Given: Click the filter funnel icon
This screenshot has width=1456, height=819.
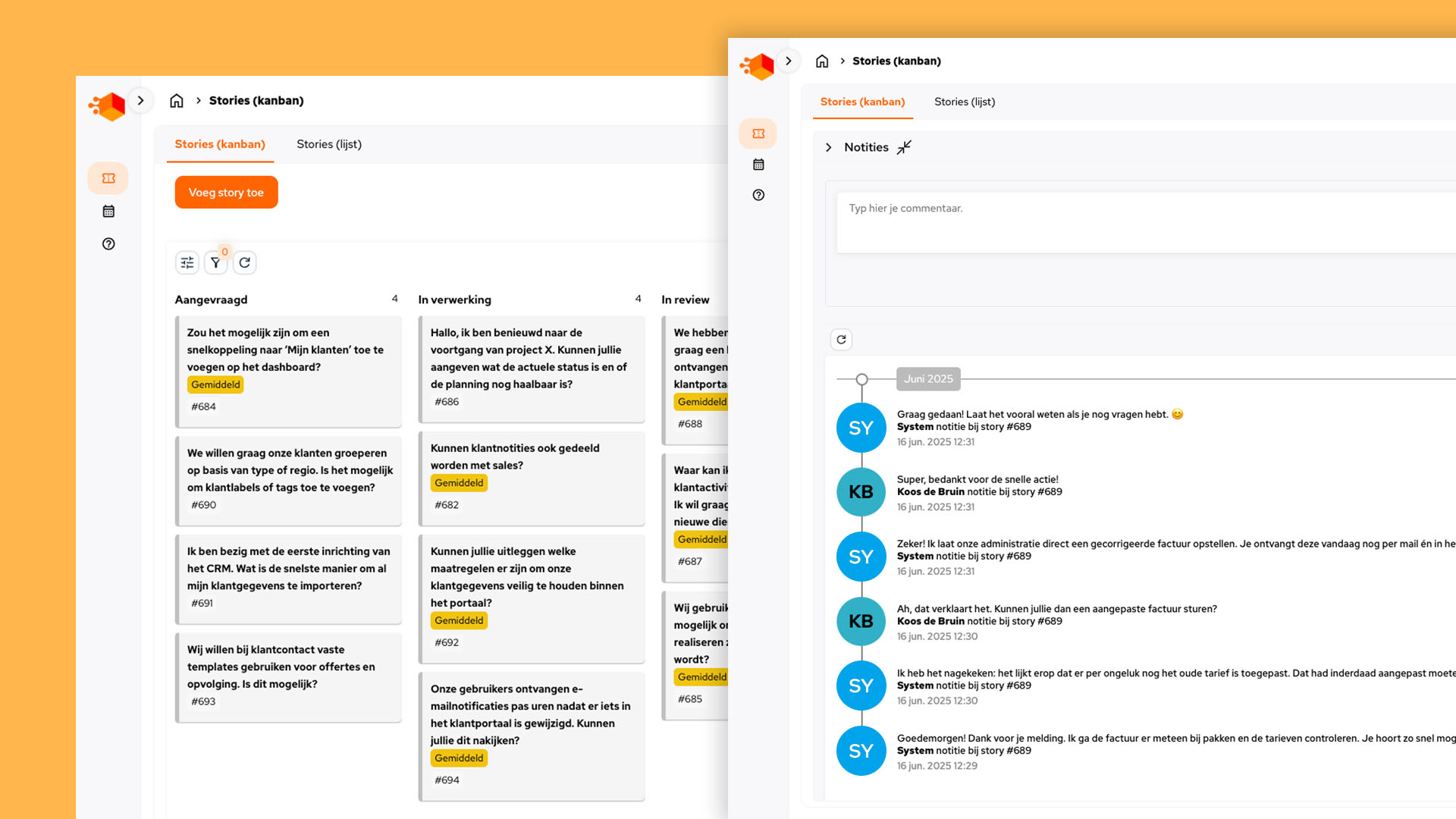Looking at the screenshot, I should coord(215,262).
